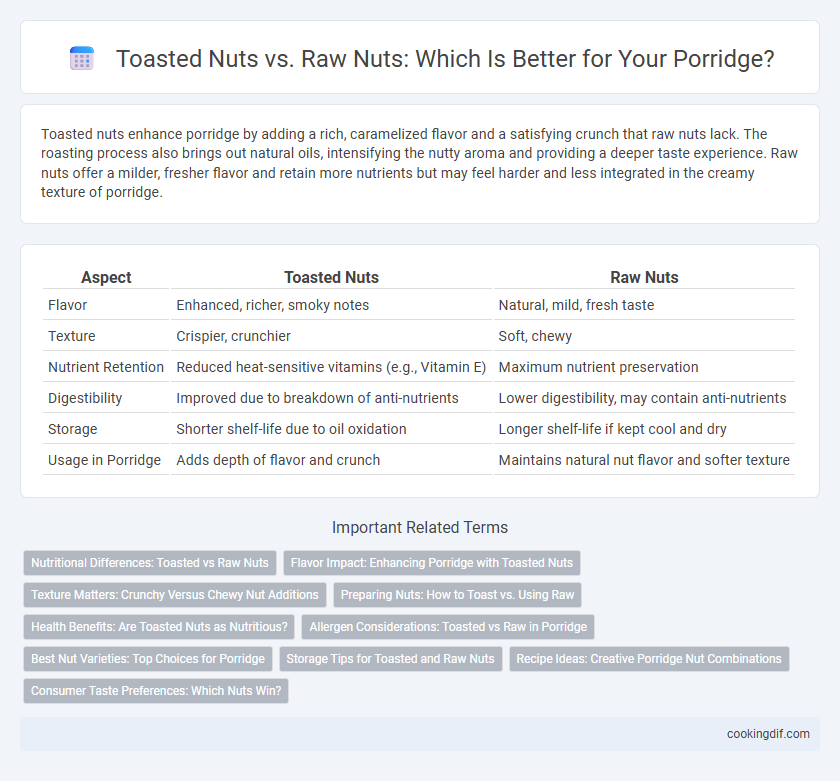Open Best Nut Varieties: Top Choices tag
The height and width of the screenshot is (781, 840).
(148, 659)
